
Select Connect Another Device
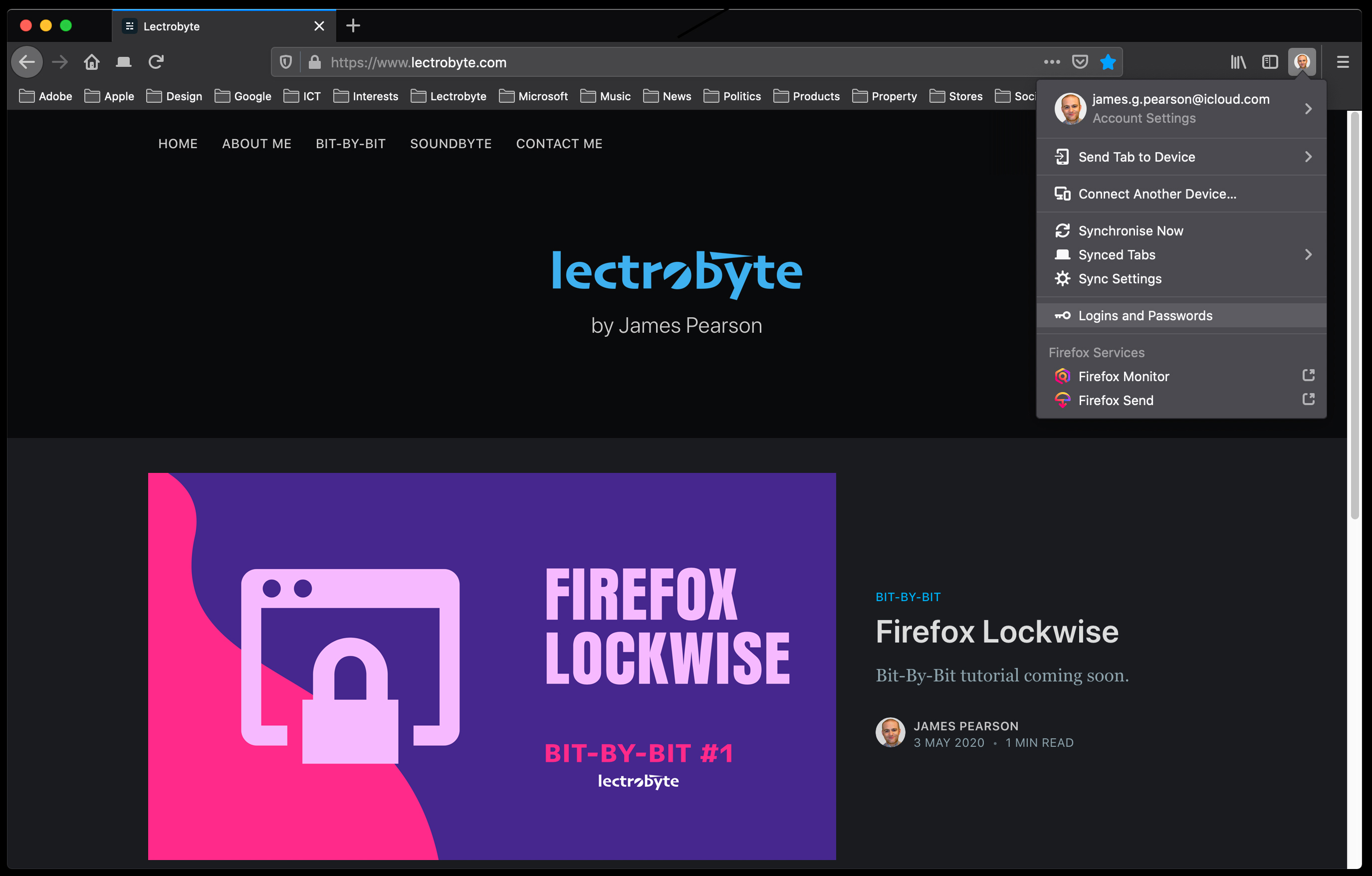pos(1182,194)
